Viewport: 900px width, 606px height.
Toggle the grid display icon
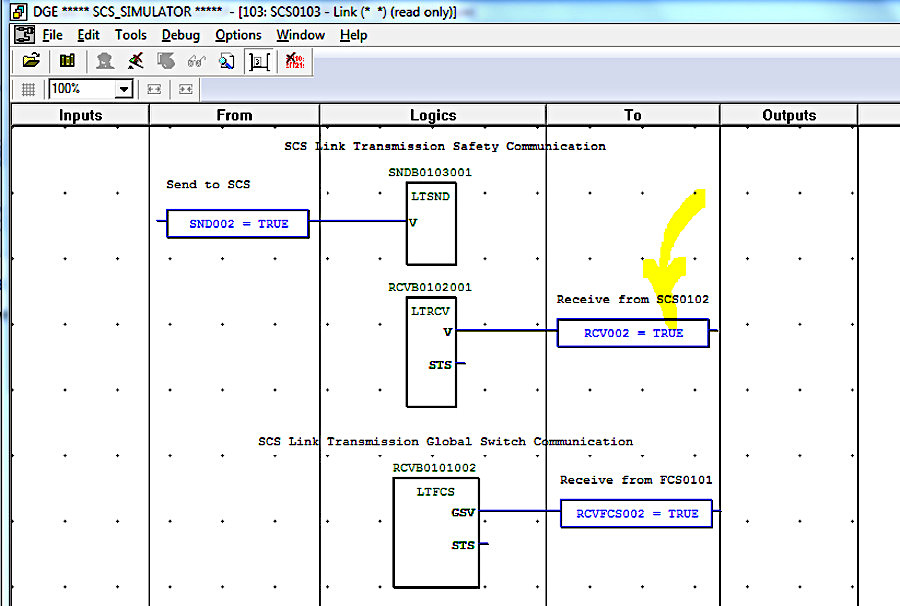click(28, 89)
